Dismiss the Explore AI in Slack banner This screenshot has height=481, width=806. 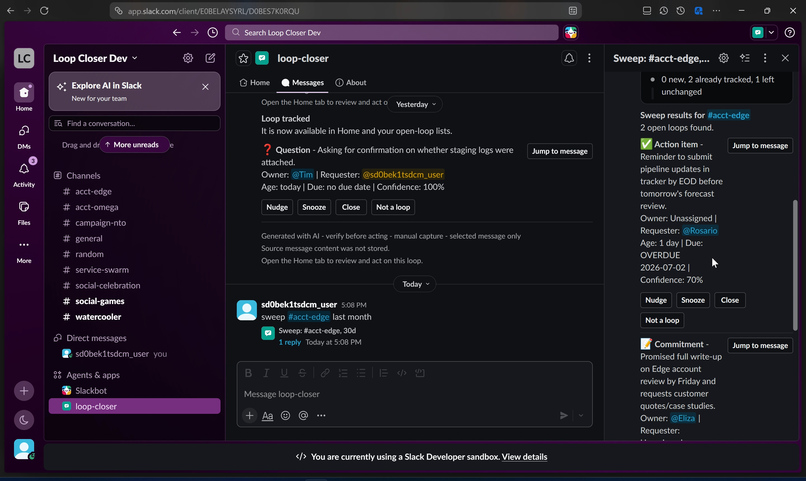(x=205, y=87)
